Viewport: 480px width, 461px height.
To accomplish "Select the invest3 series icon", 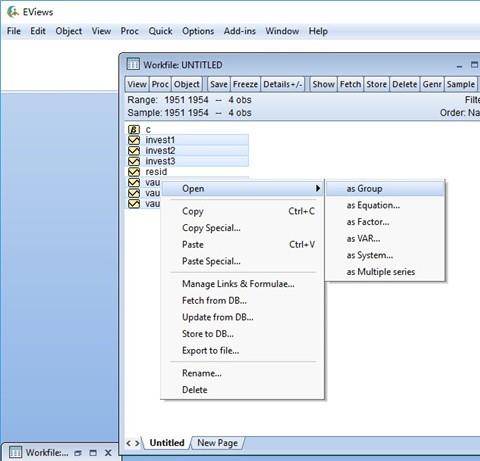I will tap(134, 161).
